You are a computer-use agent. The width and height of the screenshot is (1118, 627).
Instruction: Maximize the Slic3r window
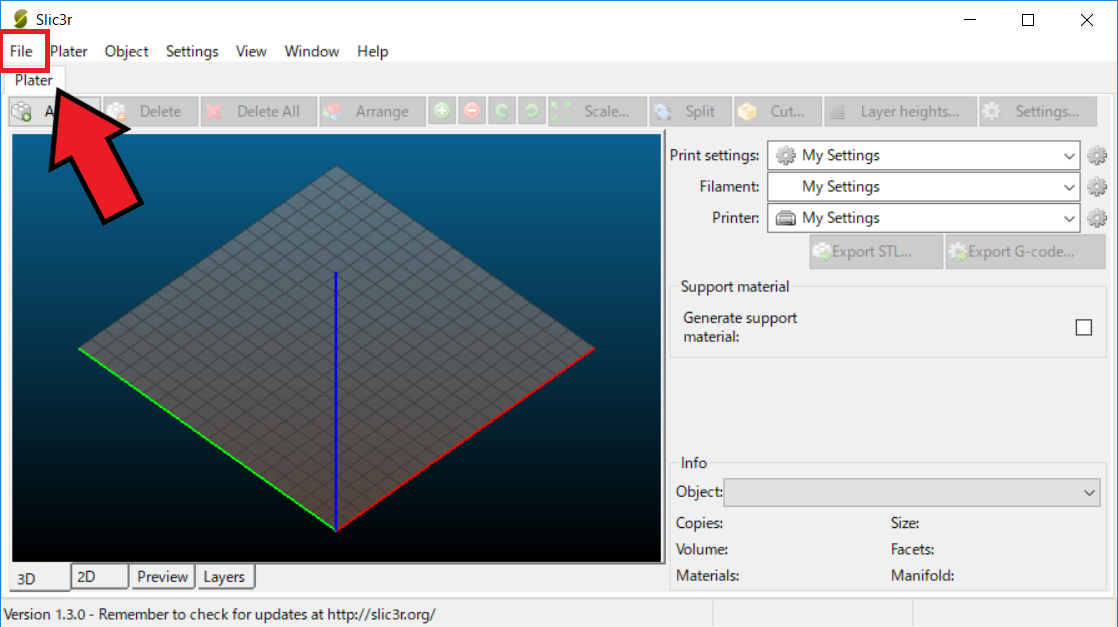pos(1028,20)
